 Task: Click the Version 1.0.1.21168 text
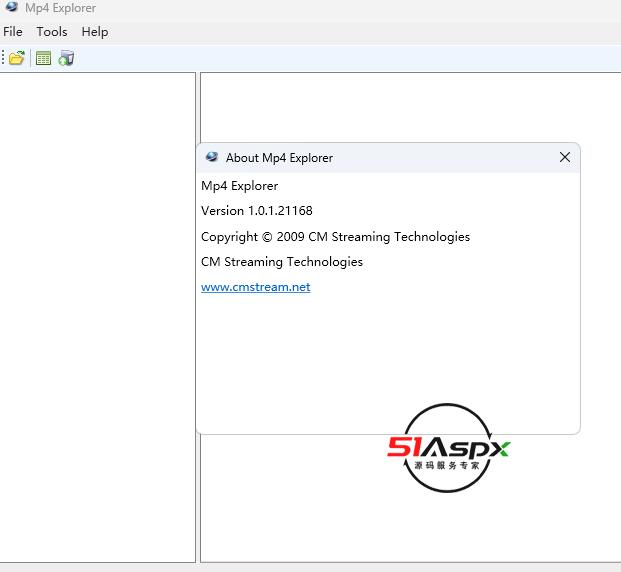pyautogui.click(x=257, y=211)
